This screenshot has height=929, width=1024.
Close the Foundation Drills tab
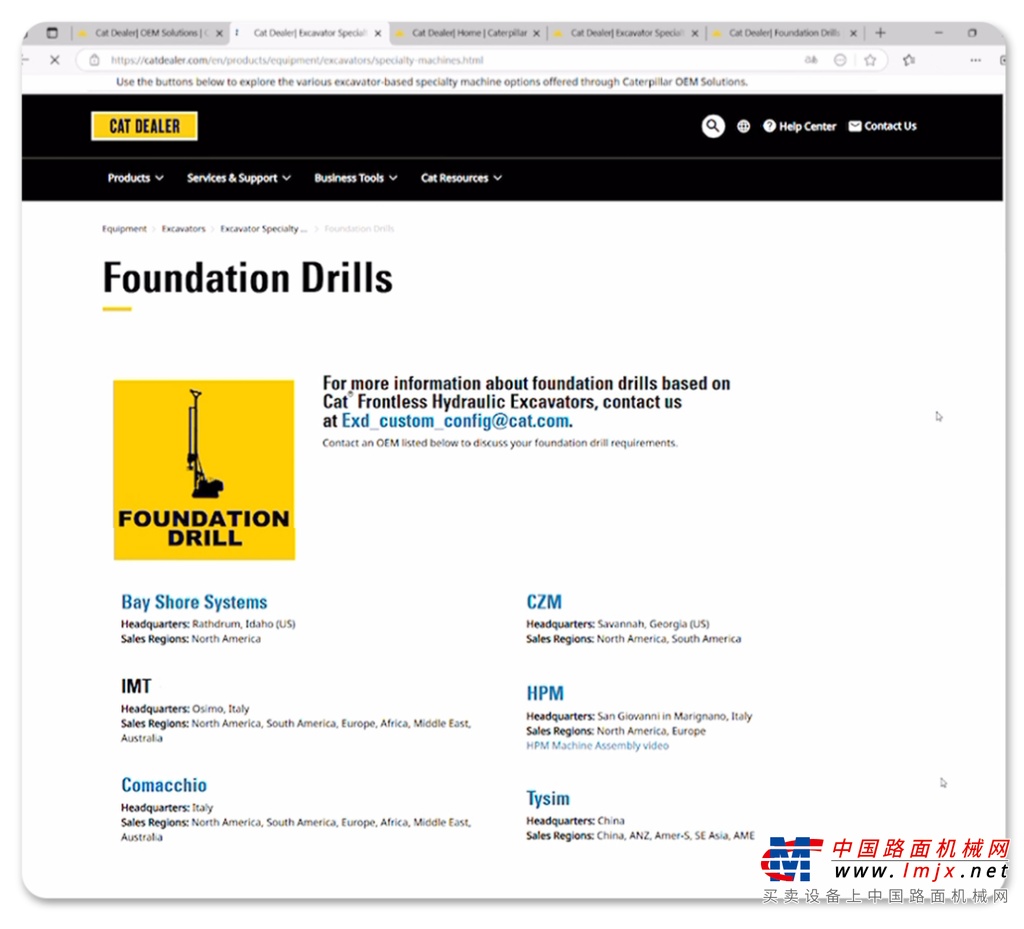pyautogui.click(x=853, y=33)
